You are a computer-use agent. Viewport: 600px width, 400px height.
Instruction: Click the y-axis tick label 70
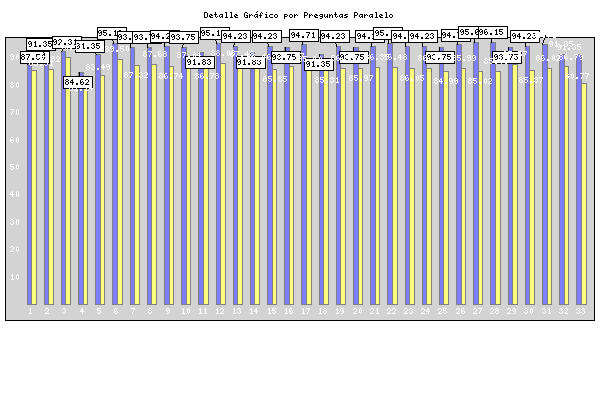click(x=15, y=113)
